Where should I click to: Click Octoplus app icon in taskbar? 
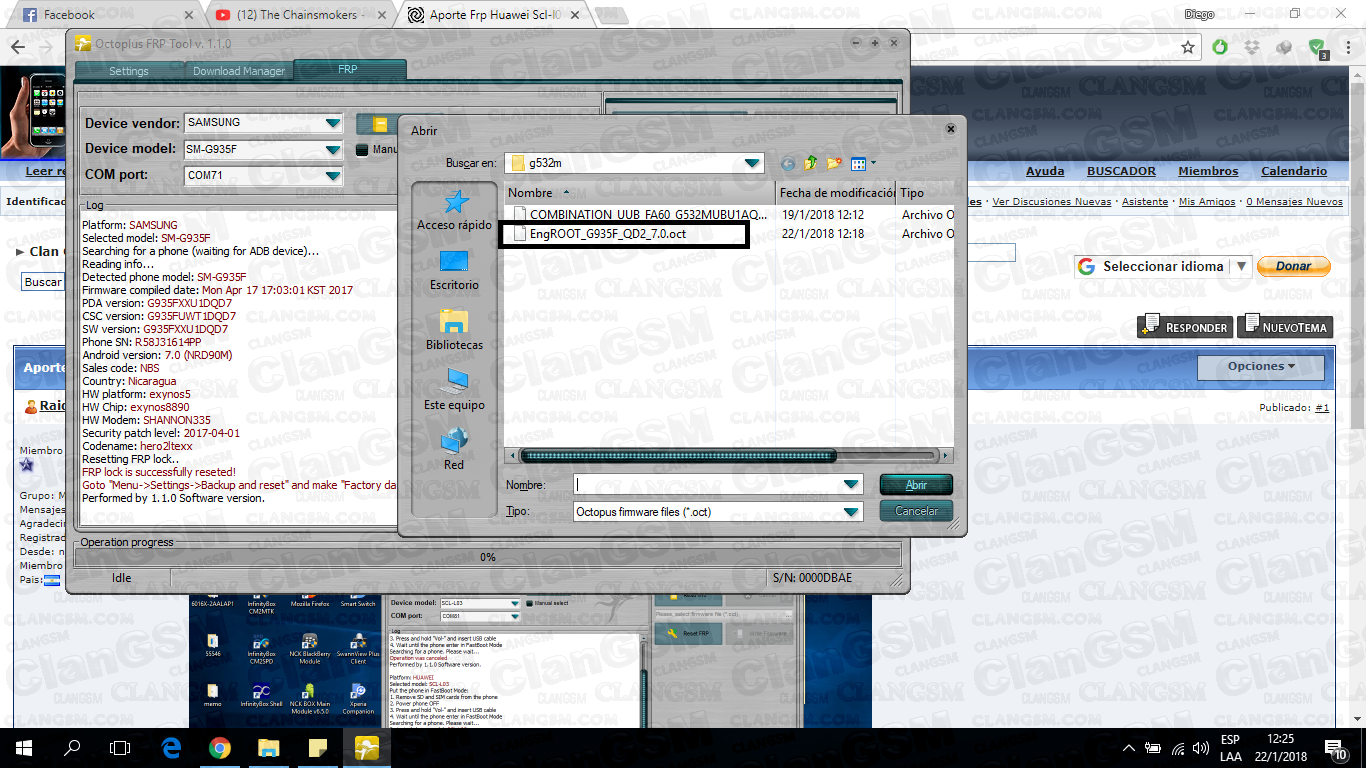(366, 748)
